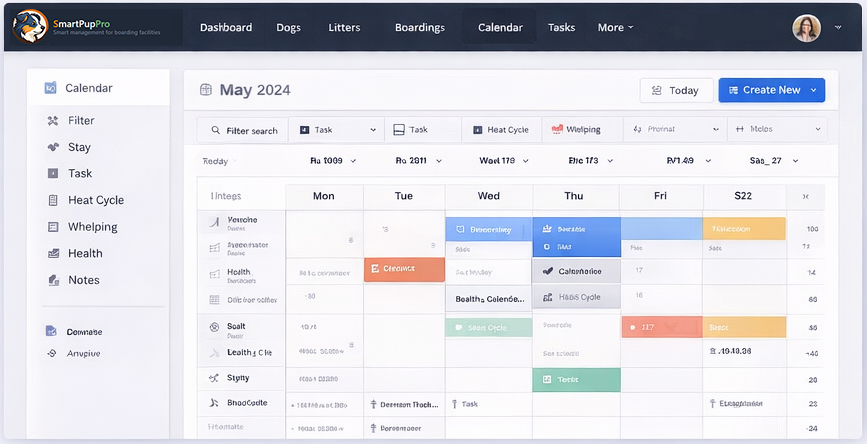Open the Tasks tab
Screen dimensions: 867x444
point(561,27)
